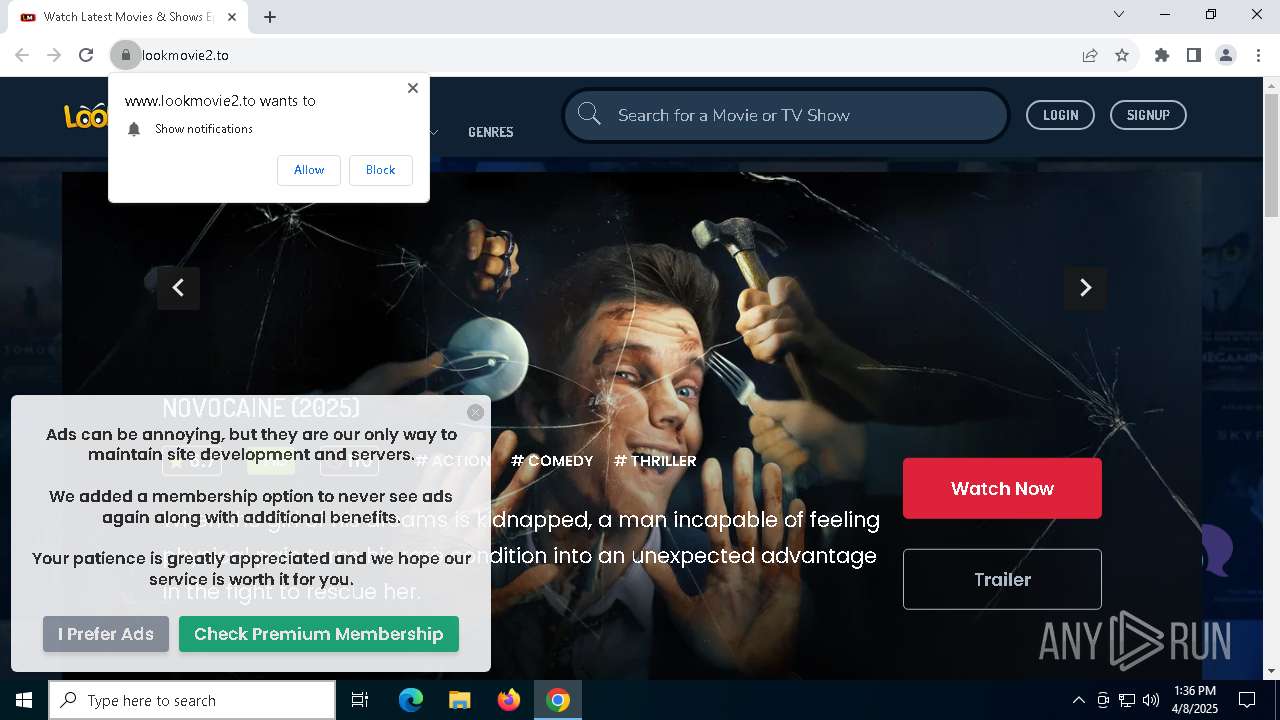Launch Firefox from the taskbar
1280x720 pixels.
coord(509,700)
